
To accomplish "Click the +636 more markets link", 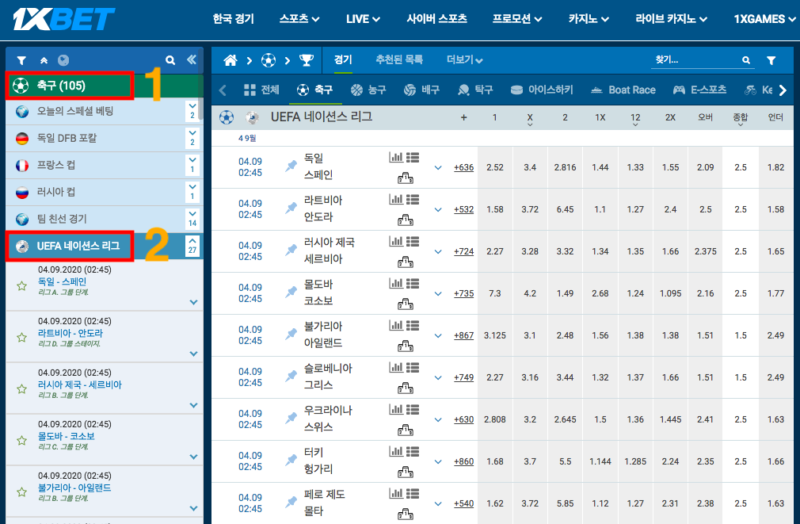I will pos(463,167).
